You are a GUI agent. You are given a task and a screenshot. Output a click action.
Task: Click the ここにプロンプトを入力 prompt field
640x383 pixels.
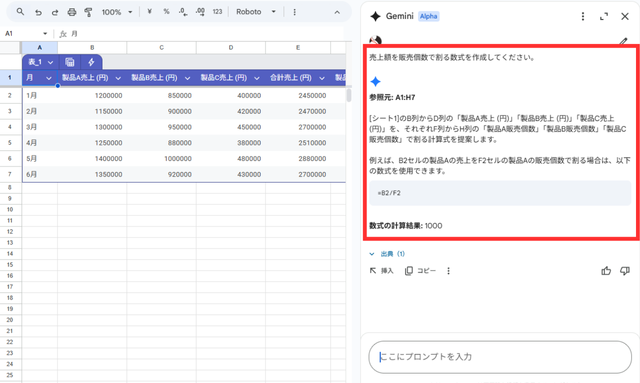click(500, 357)
